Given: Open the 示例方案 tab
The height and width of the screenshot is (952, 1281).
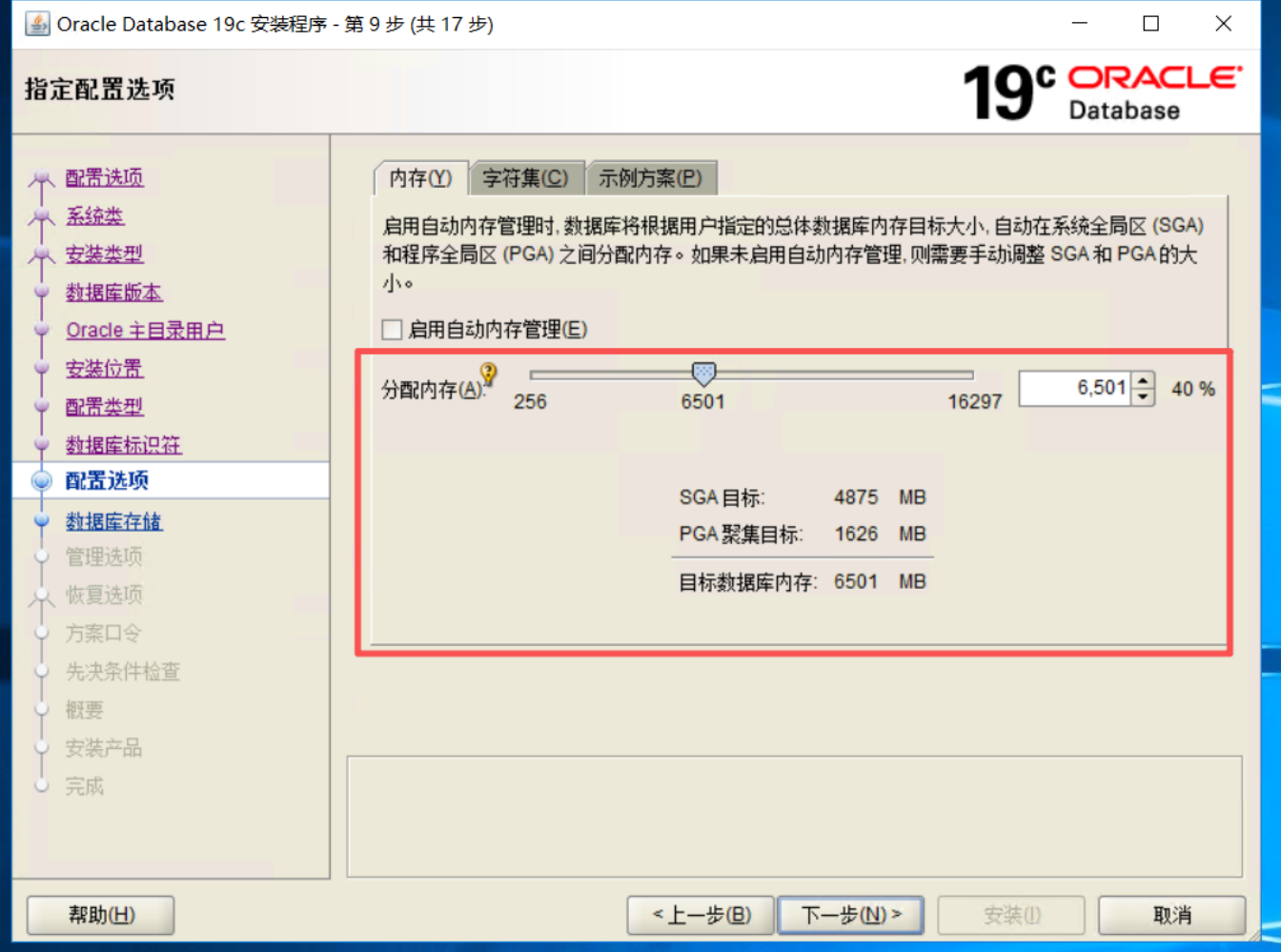Looking at the screenshot, I should coord(650,178).
